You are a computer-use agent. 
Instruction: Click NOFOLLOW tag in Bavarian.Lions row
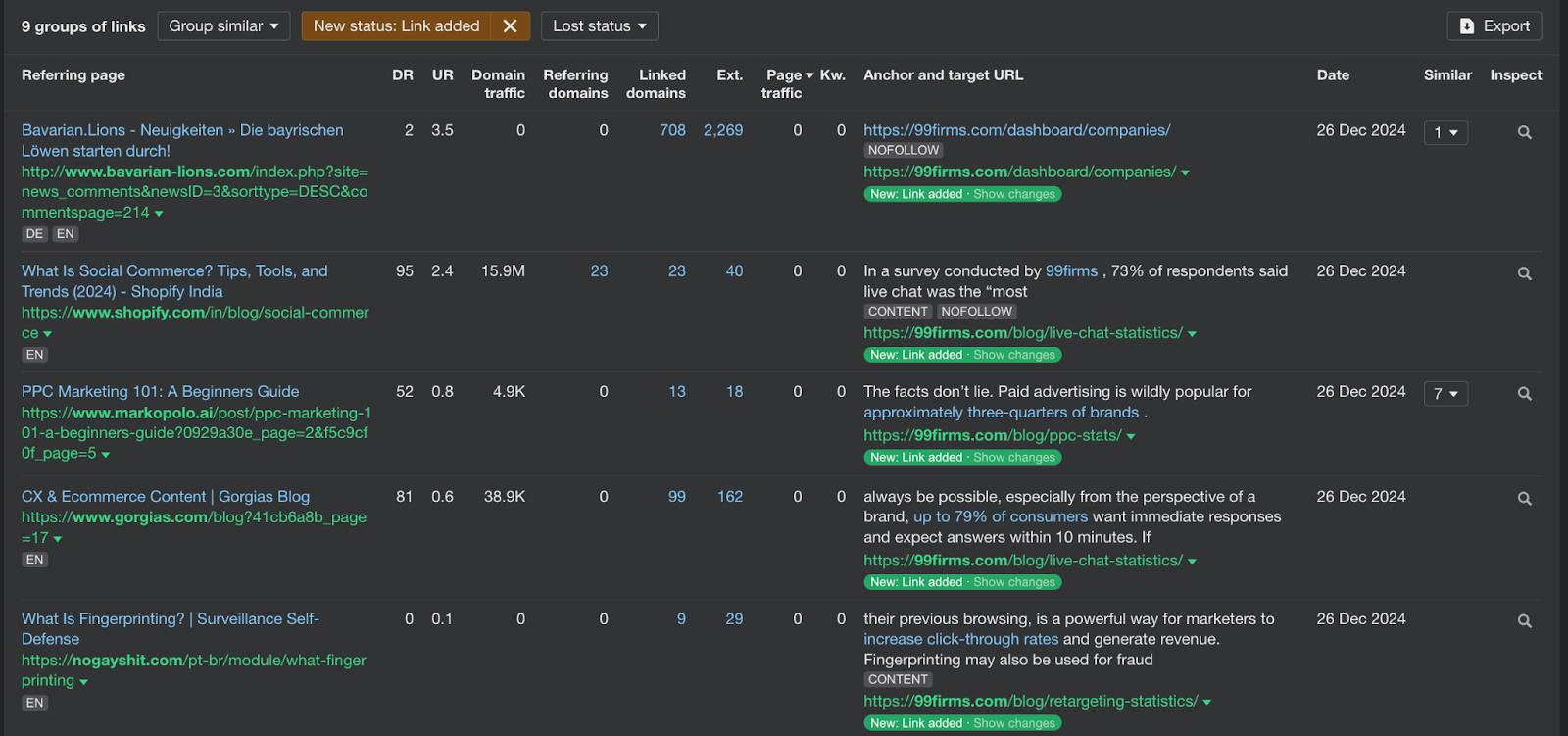click(x=904, y=150)
